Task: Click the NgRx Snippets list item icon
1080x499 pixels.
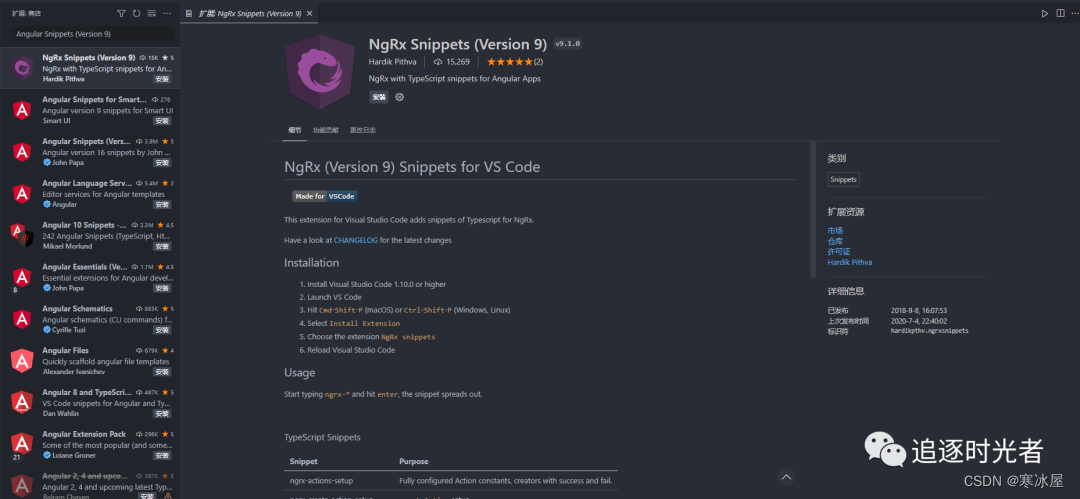Action: [22, 68]
